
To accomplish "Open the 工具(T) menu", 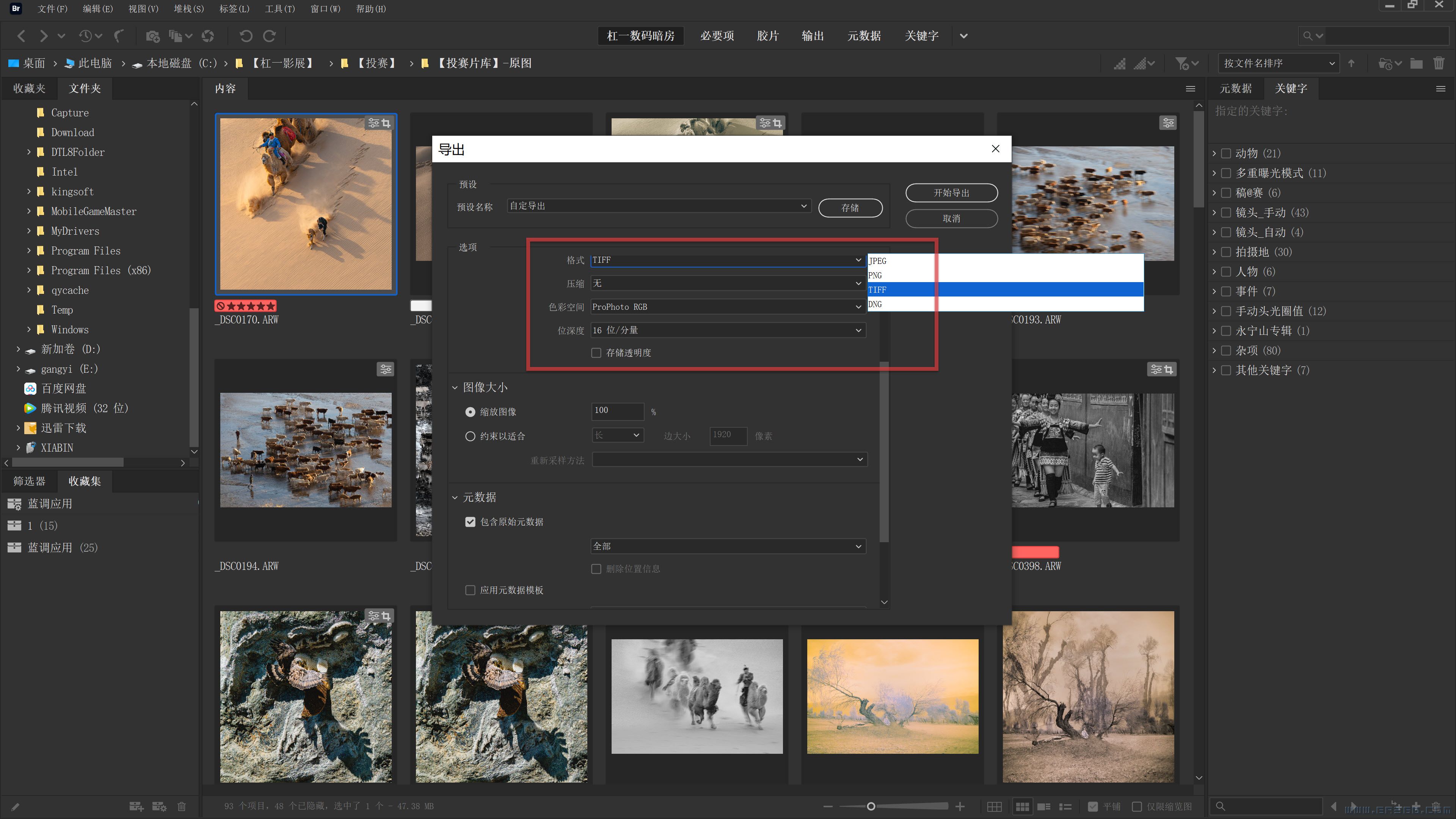I will tap(280, 9).
